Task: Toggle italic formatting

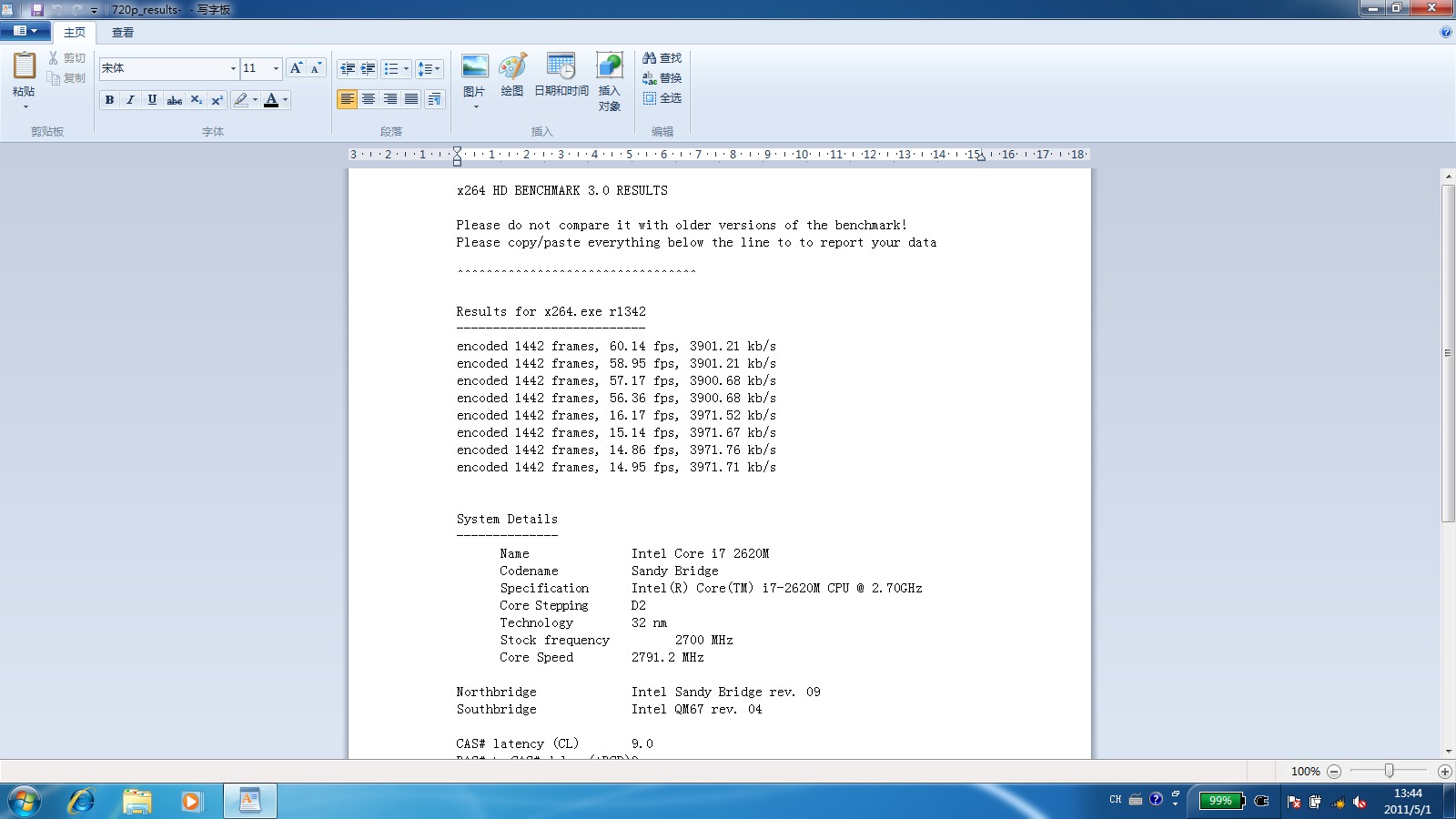Action: [130, 100]
